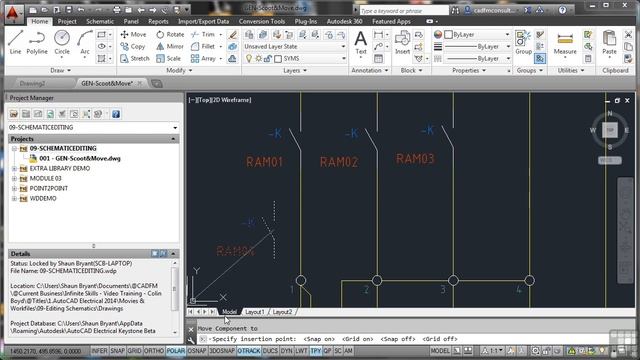640x360 pixels.
Task: Click the Copy tool
Action: click(x=133, y=47)
